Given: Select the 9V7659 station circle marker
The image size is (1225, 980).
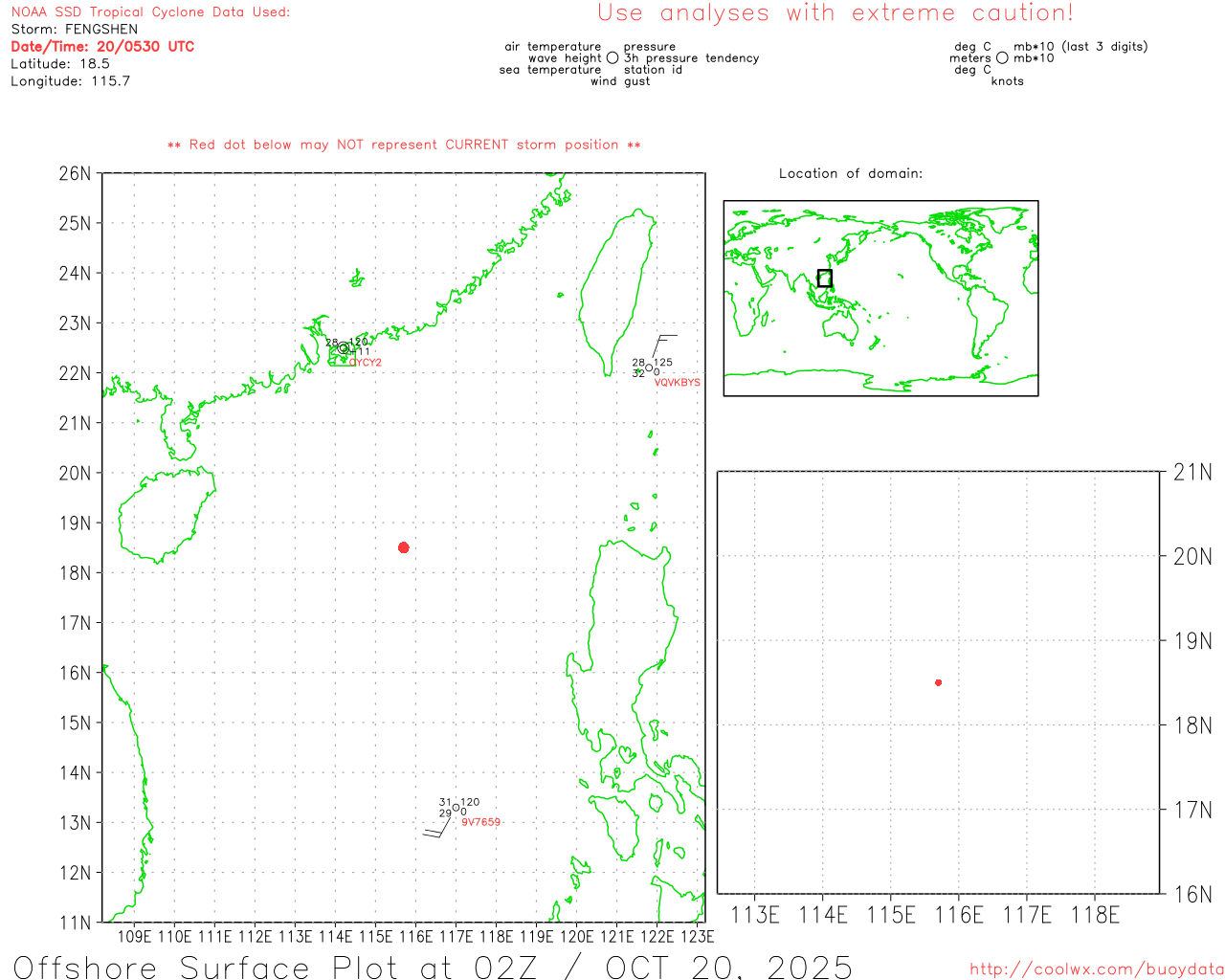Looking at the screenshot, I should [456, 808].
